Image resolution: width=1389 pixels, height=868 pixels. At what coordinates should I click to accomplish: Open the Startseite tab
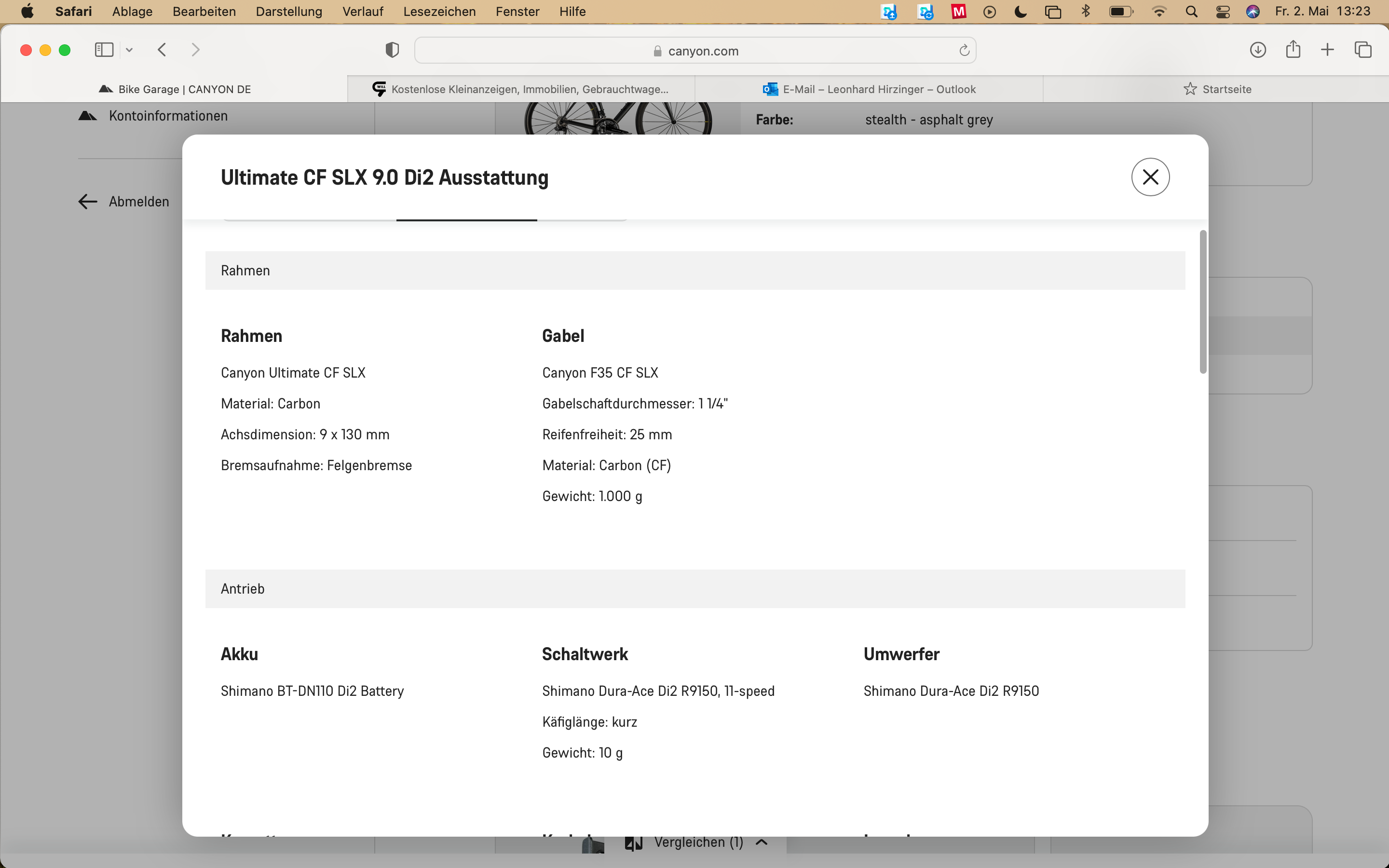pyautogui.click(x=1217, y=89)
